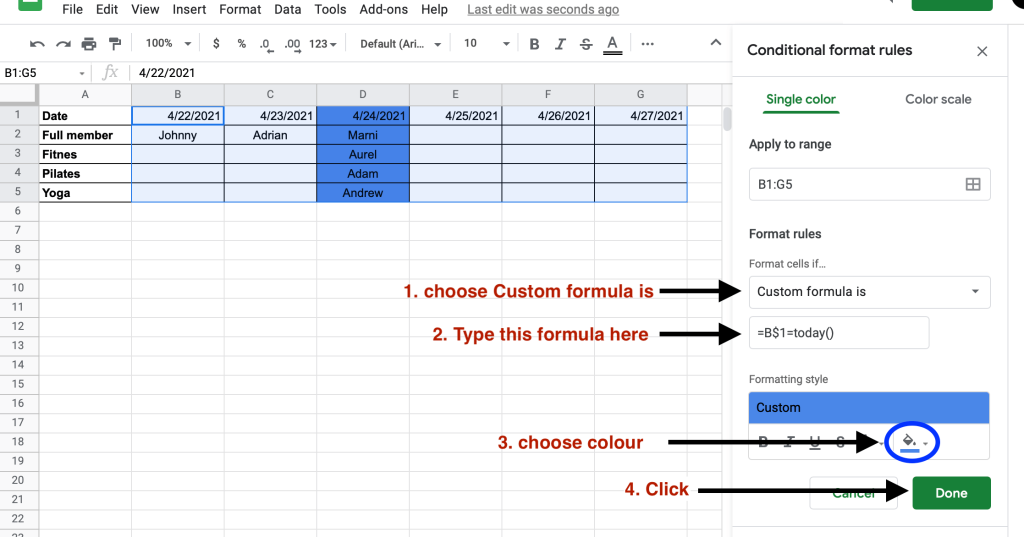Show more toolbar options (three dots)
1024x537 pixels.
[647, 44]
